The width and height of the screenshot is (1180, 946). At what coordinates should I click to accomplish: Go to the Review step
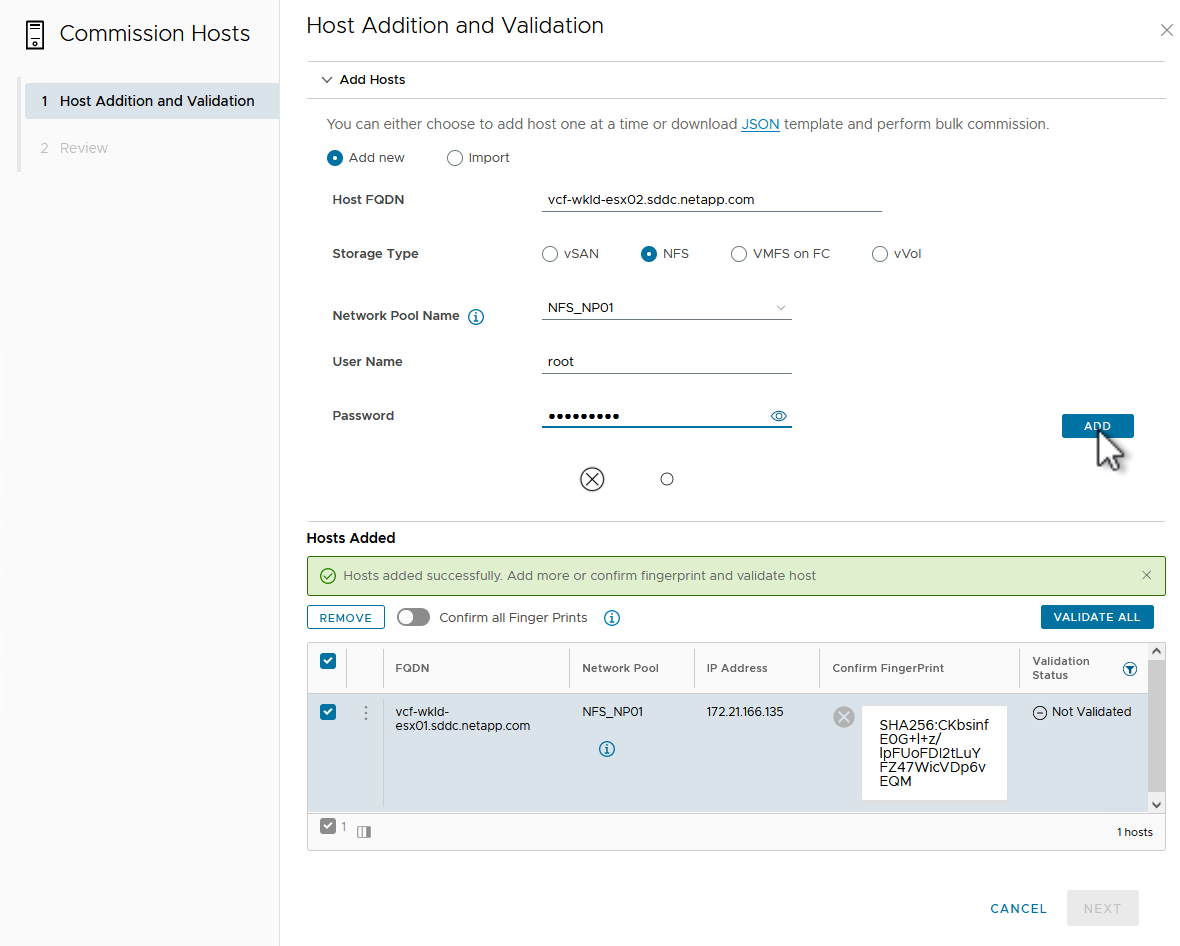click(x=84, y=148)
